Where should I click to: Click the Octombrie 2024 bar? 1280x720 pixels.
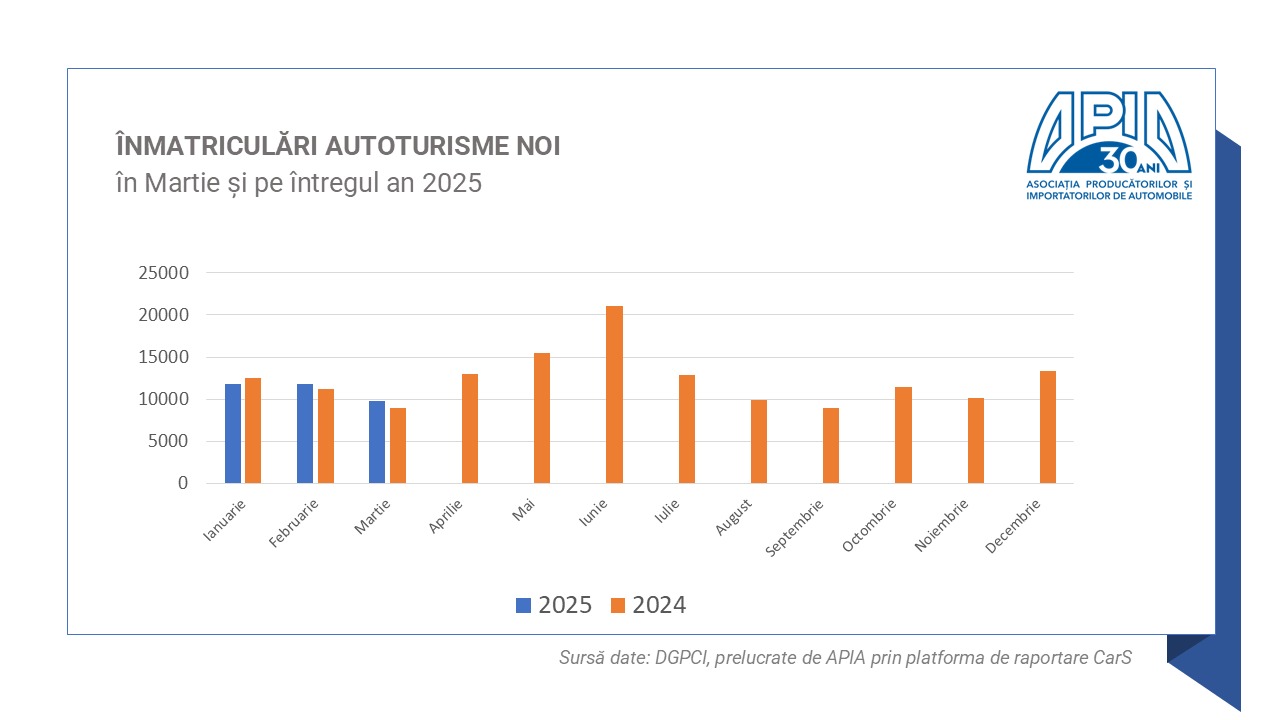[x=903, y=435]
